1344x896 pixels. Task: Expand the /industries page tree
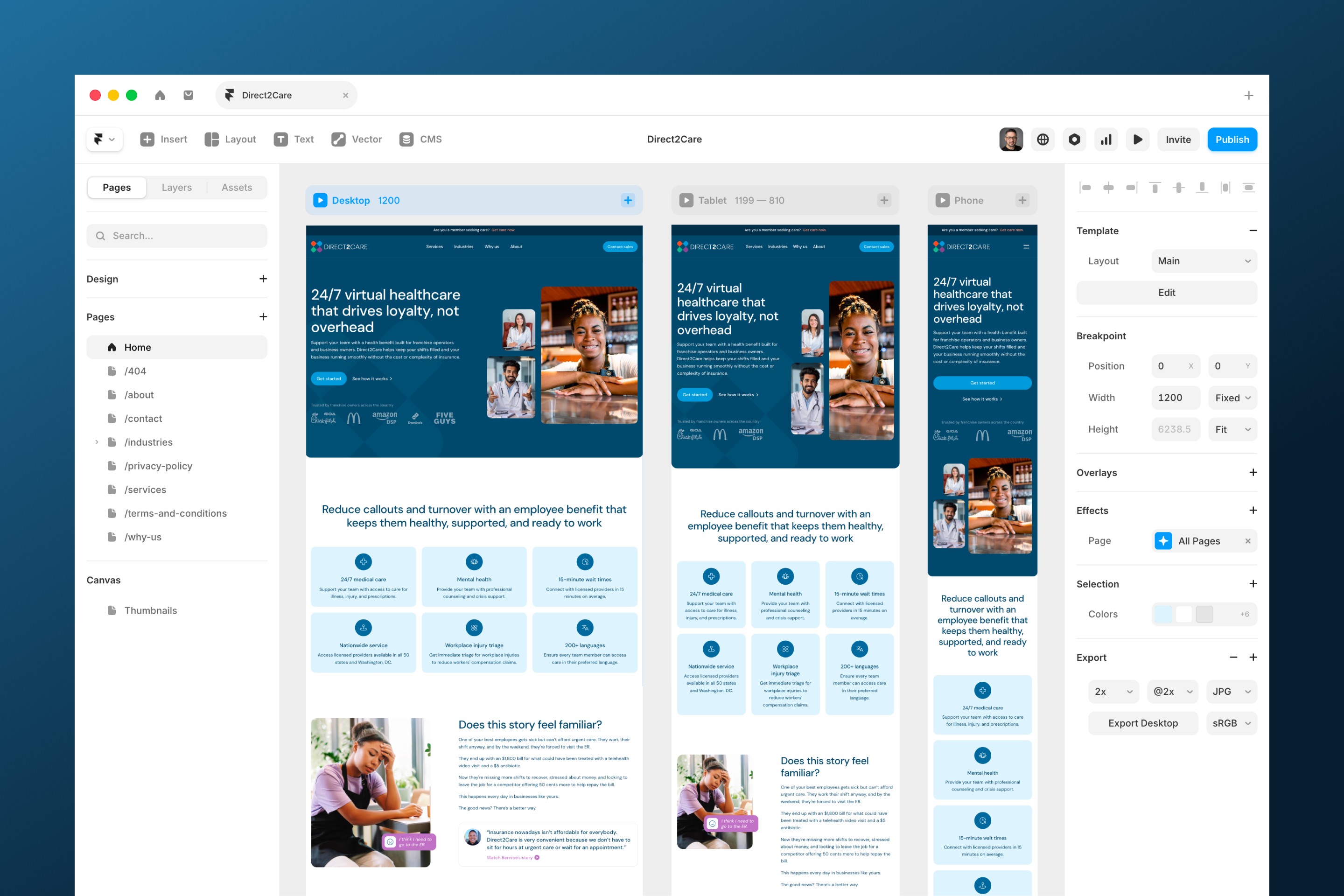click(97, 442)
